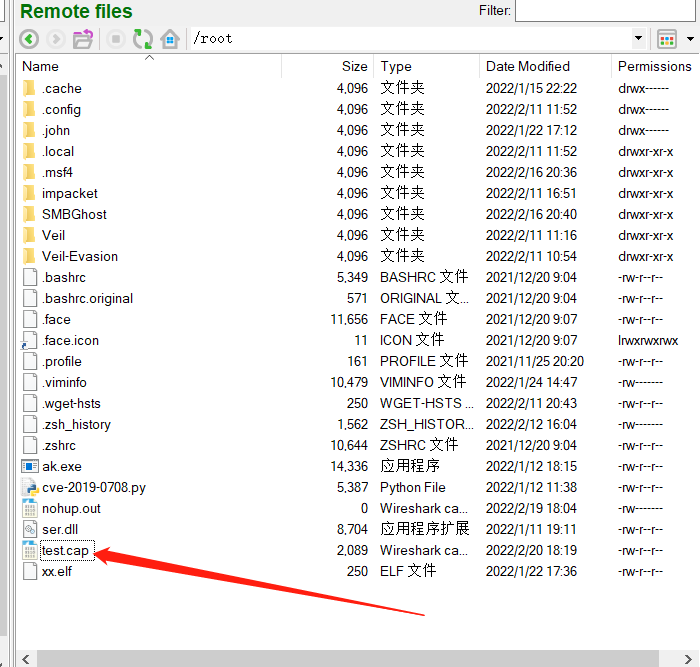
Task: Click the ak.exe size 14,336
Action: (349, 467)
